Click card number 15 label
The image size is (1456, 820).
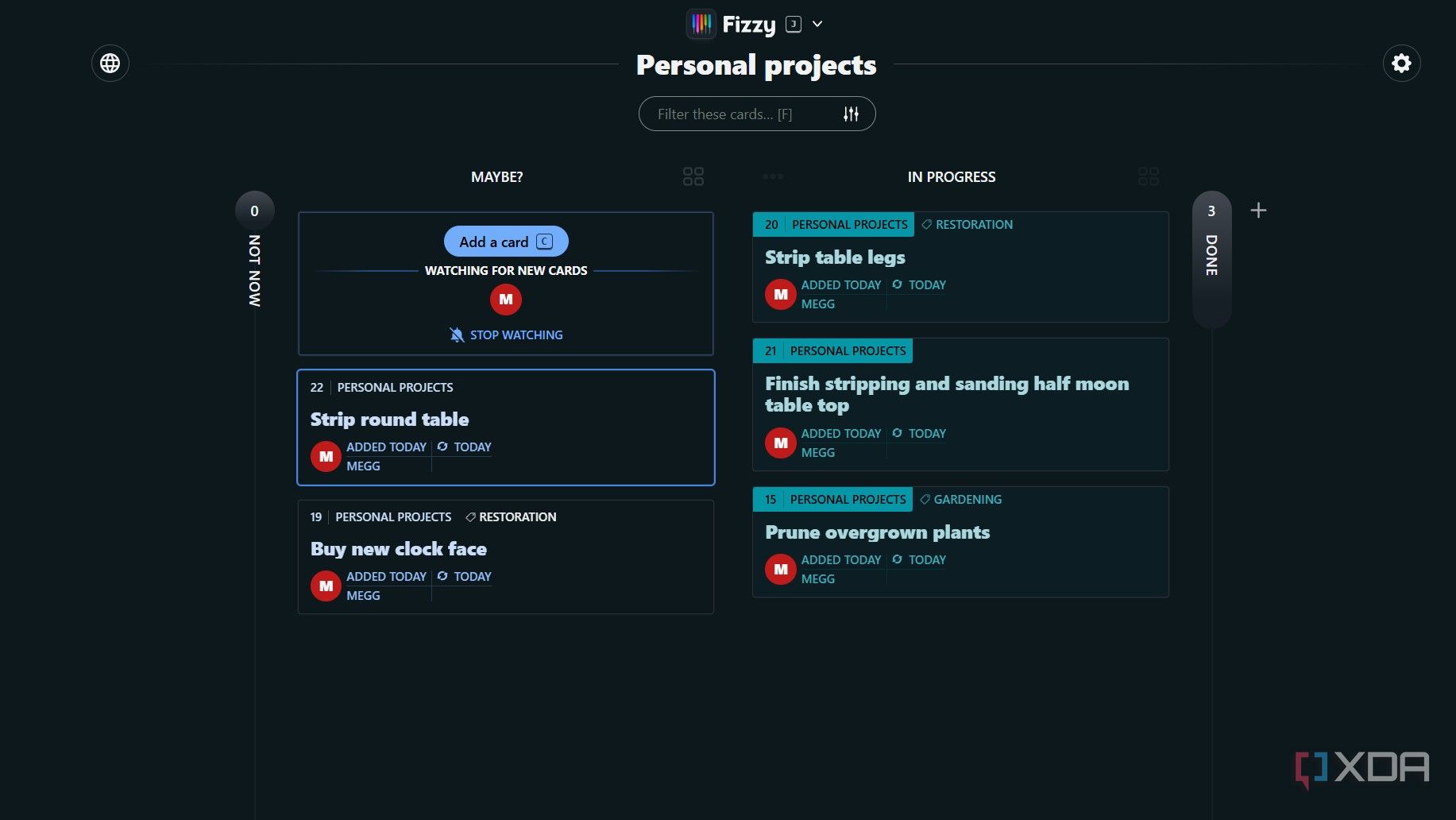[770, 500]
